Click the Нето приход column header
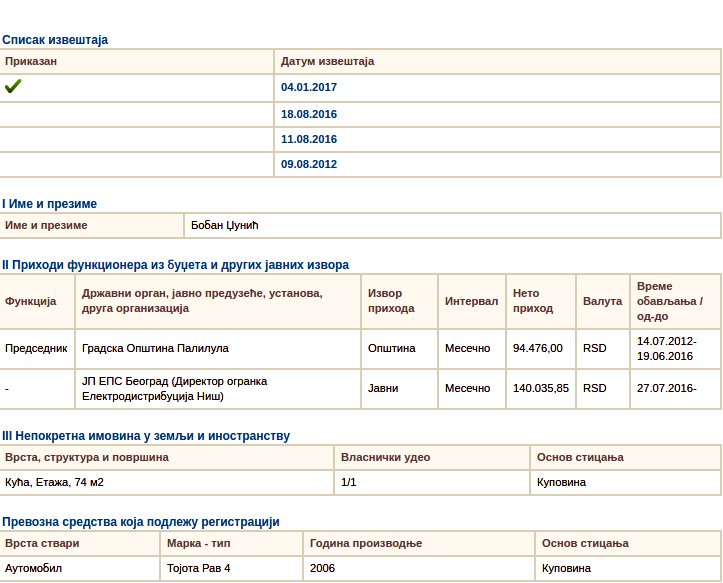 coord(533,301)
